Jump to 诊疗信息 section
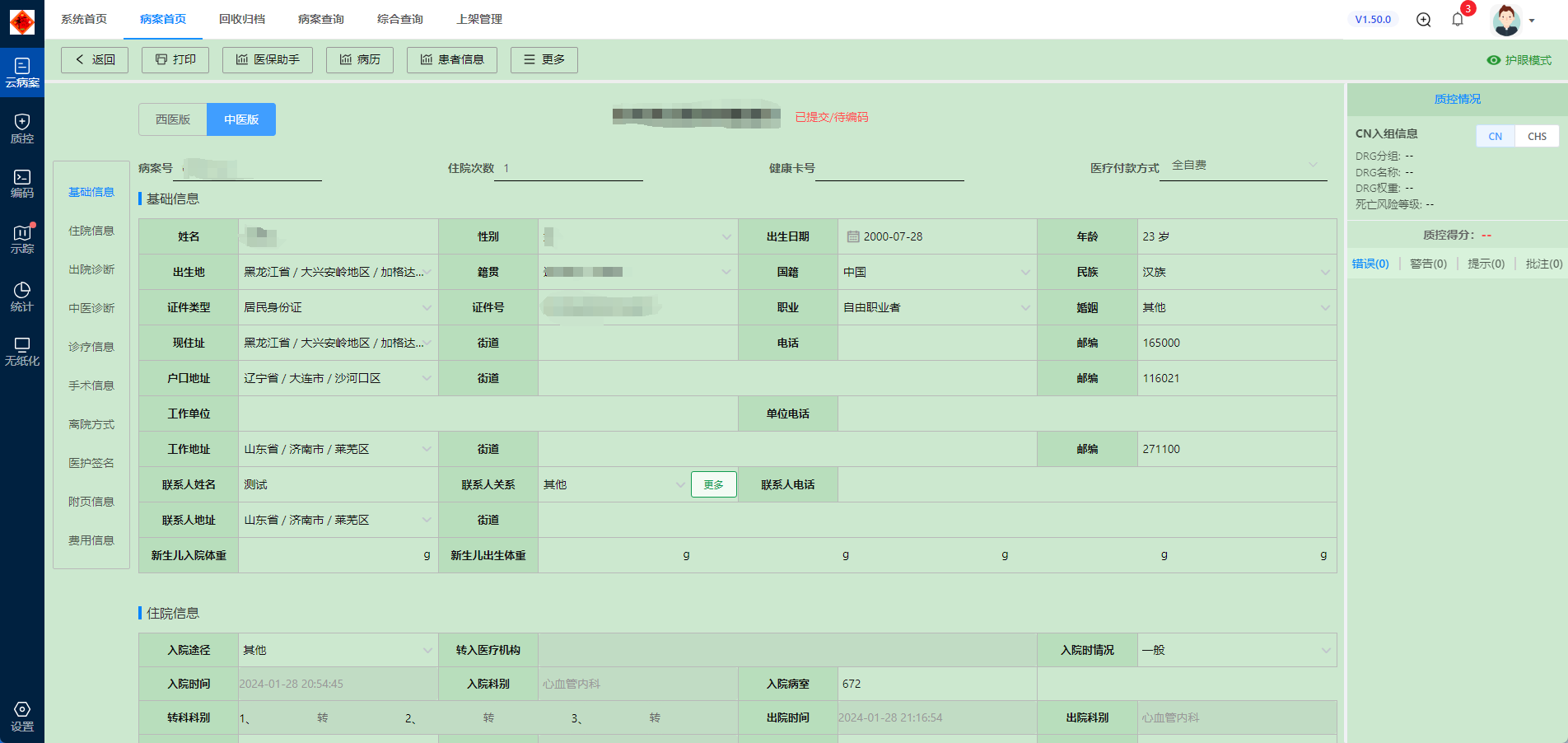The height and width of the screenshot is (743, 1568). click(x=91, y=347)
